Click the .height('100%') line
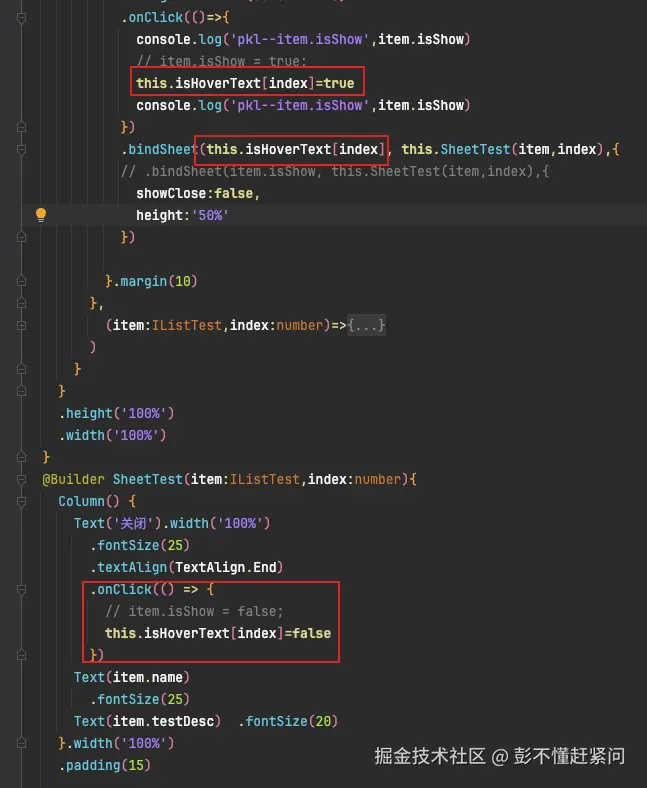 click(x=117, y=414)
